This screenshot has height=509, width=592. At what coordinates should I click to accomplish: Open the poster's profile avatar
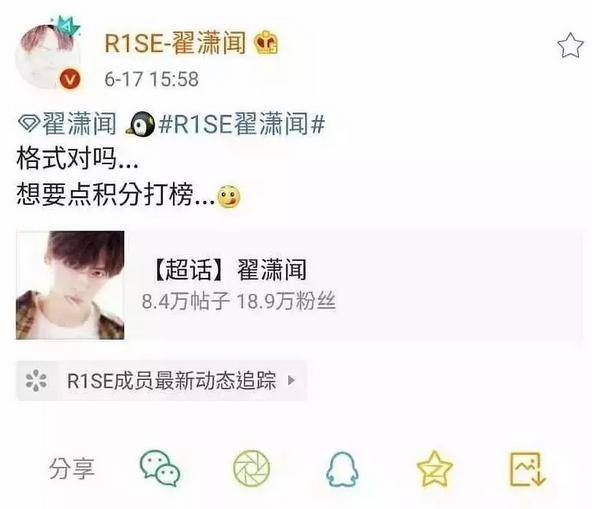pyautogui.click(x=49, y=55)
